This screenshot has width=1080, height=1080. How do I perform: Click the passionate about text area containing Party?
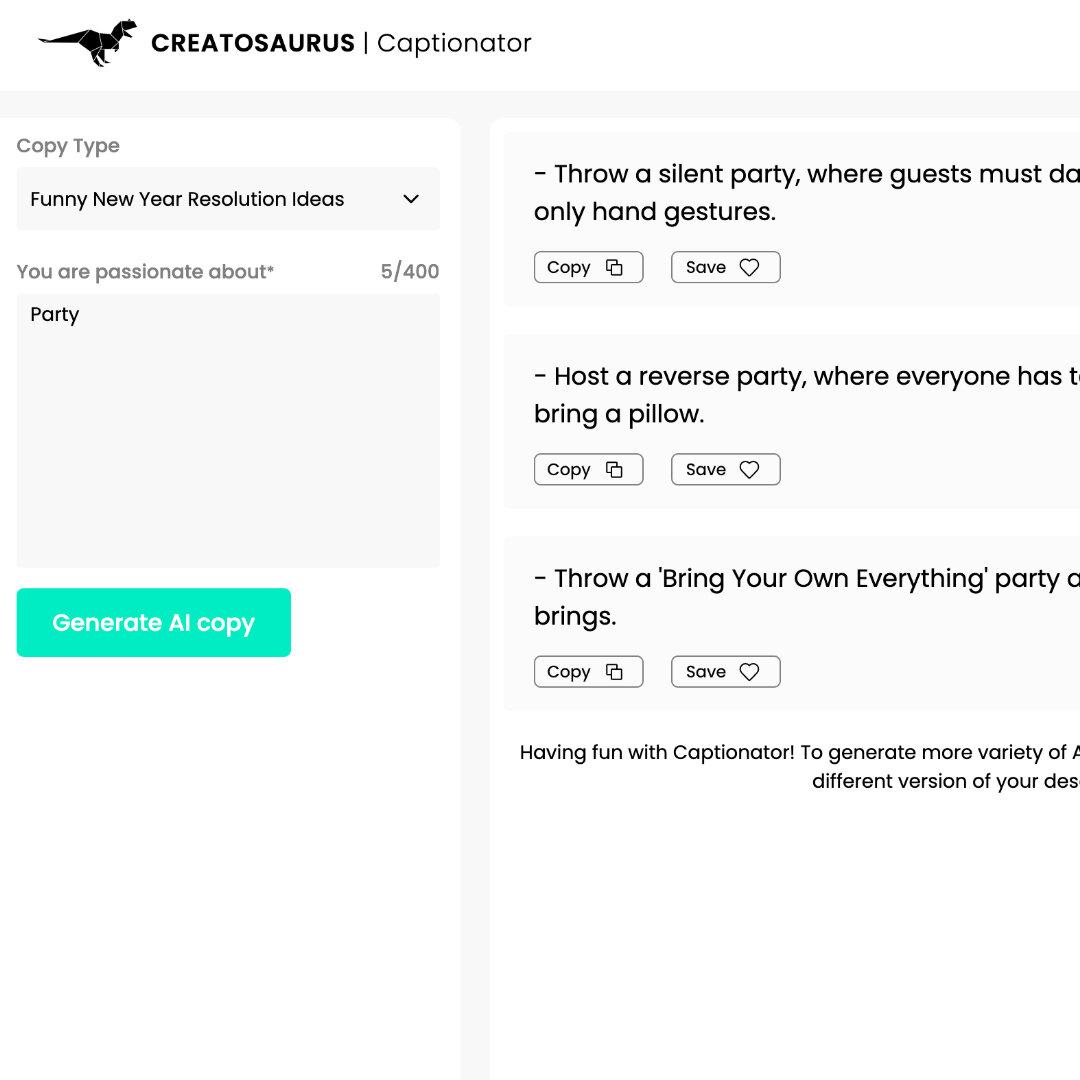pos(228,430)
